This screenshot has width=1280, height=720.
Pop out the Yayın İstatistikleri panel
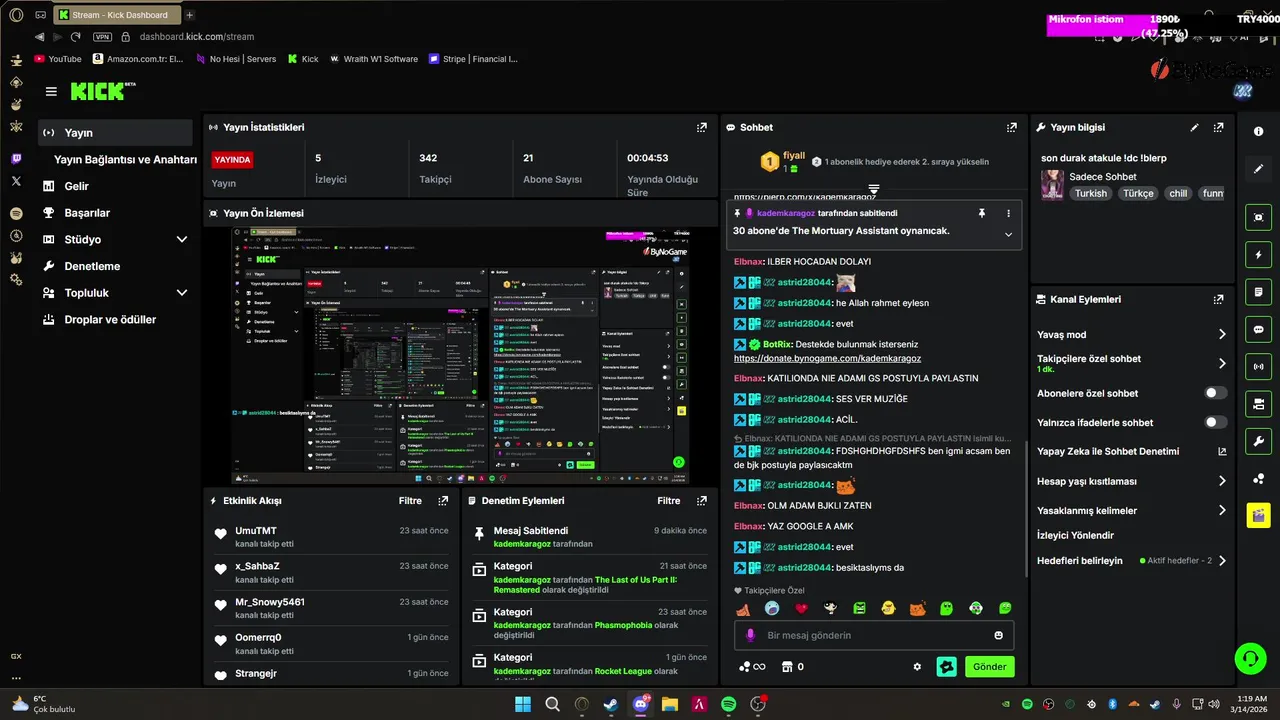coord(702,128)
